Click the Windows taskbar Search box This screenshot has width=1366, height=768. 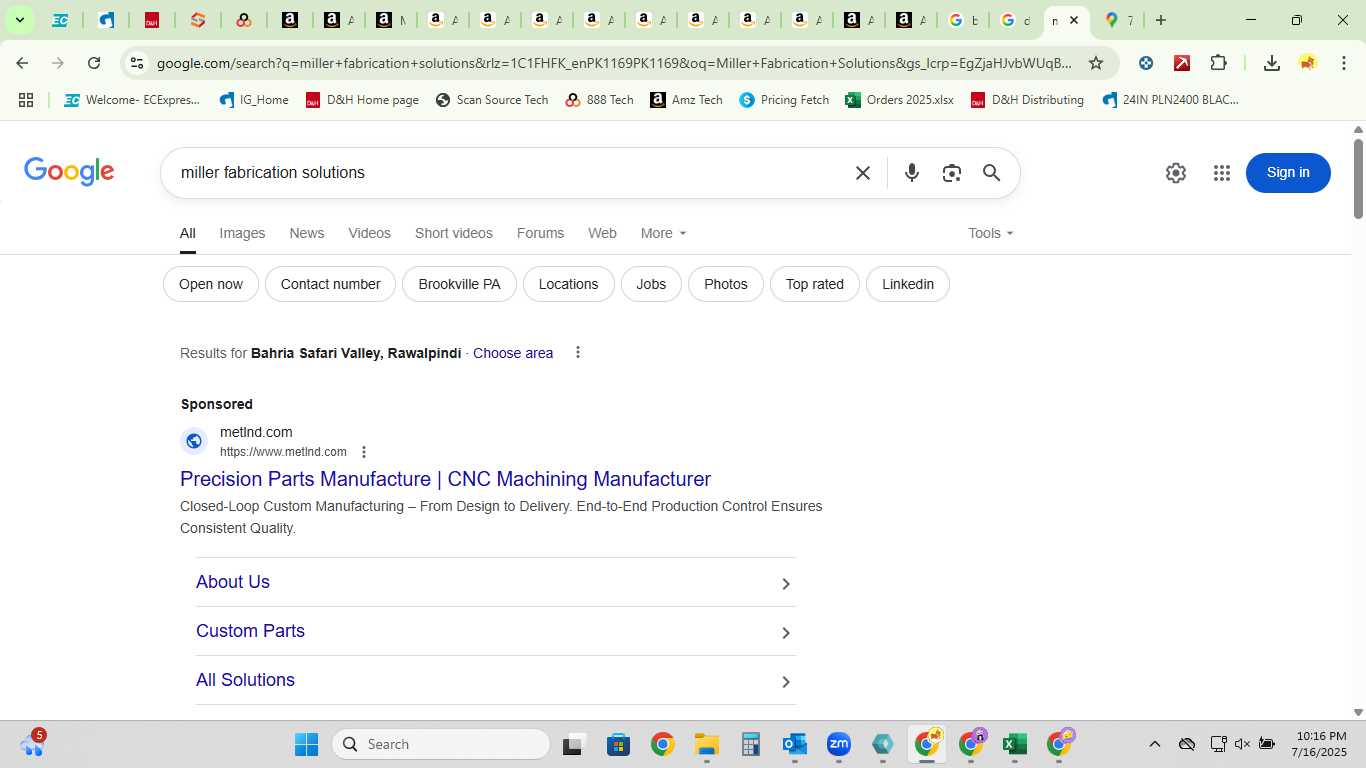point(441,744)
